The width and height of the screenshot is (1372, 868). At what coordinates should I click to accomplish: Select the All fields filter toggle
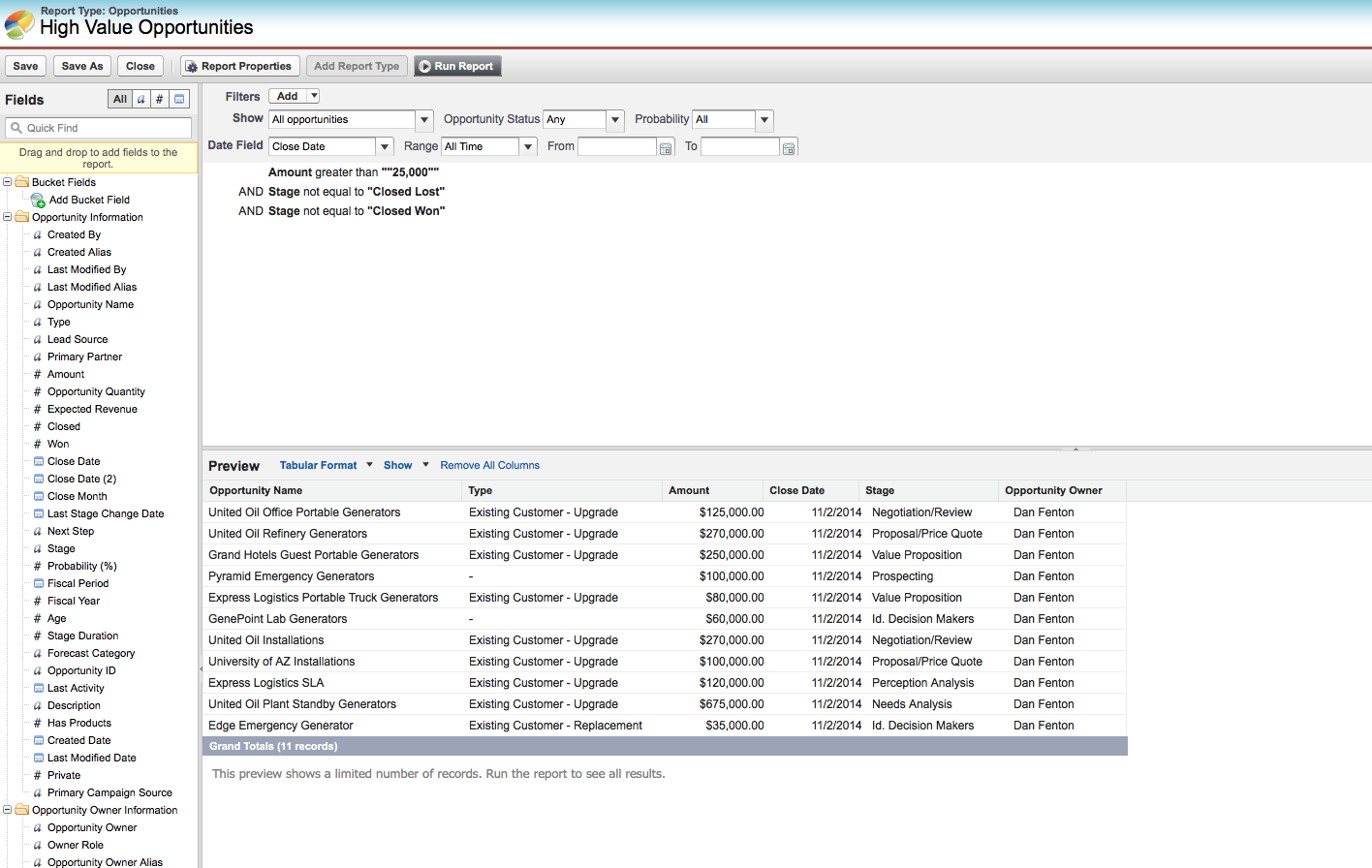119,99
